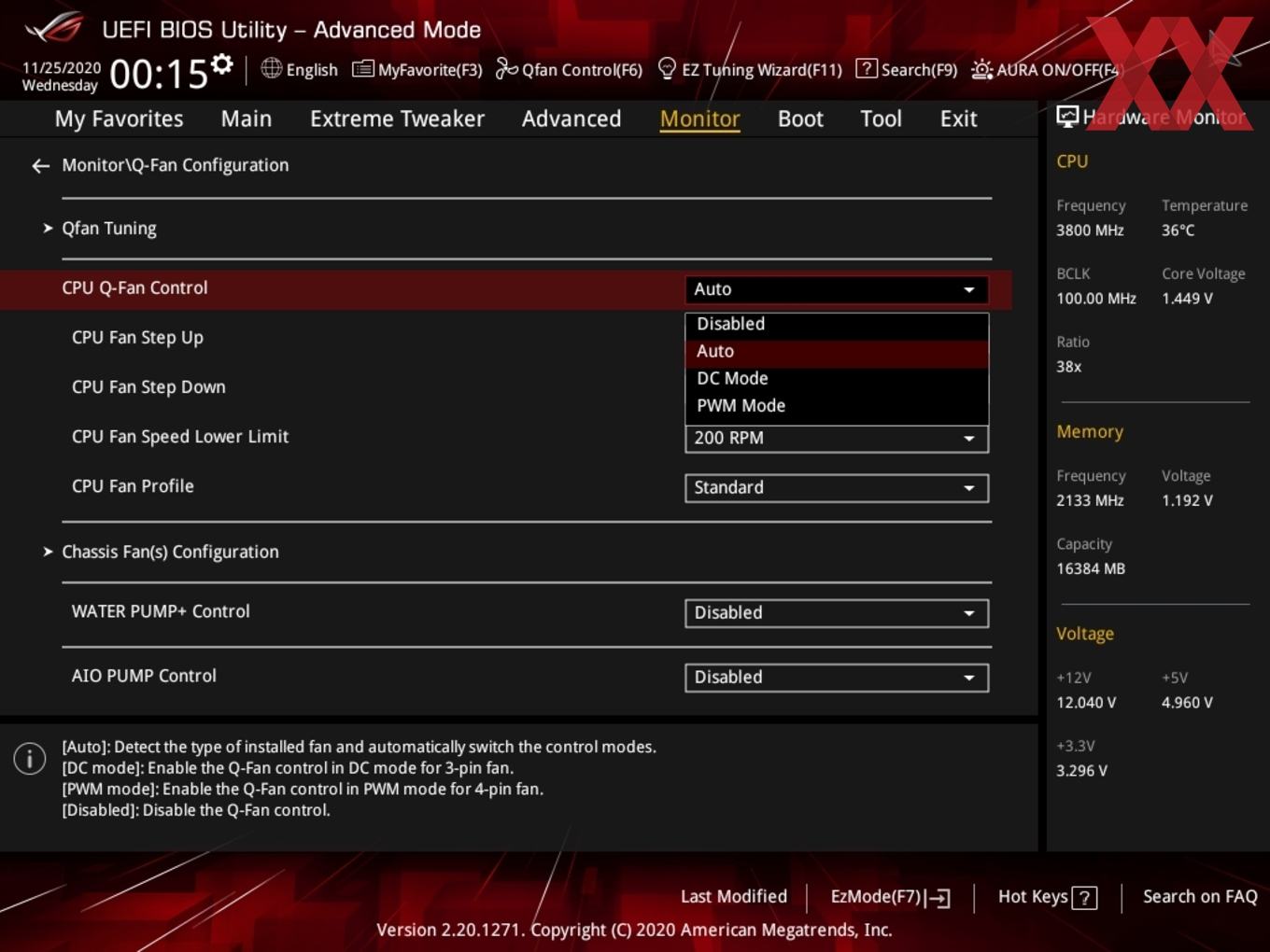Click the 16384 MB capacity value

[1091, 568]
